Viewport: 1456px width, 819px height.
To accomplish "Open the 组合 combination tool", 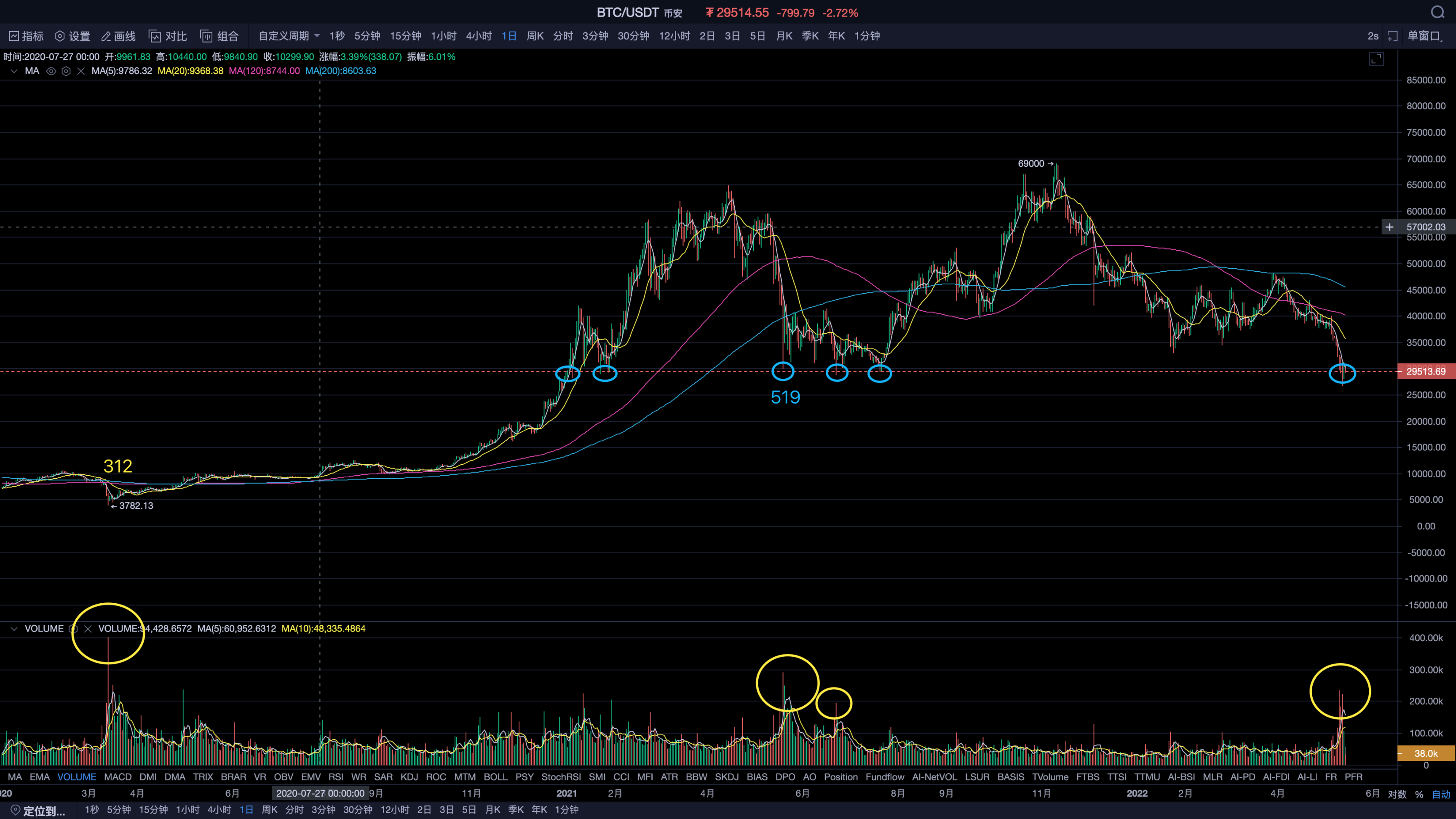I will click(x=219, y=36).
